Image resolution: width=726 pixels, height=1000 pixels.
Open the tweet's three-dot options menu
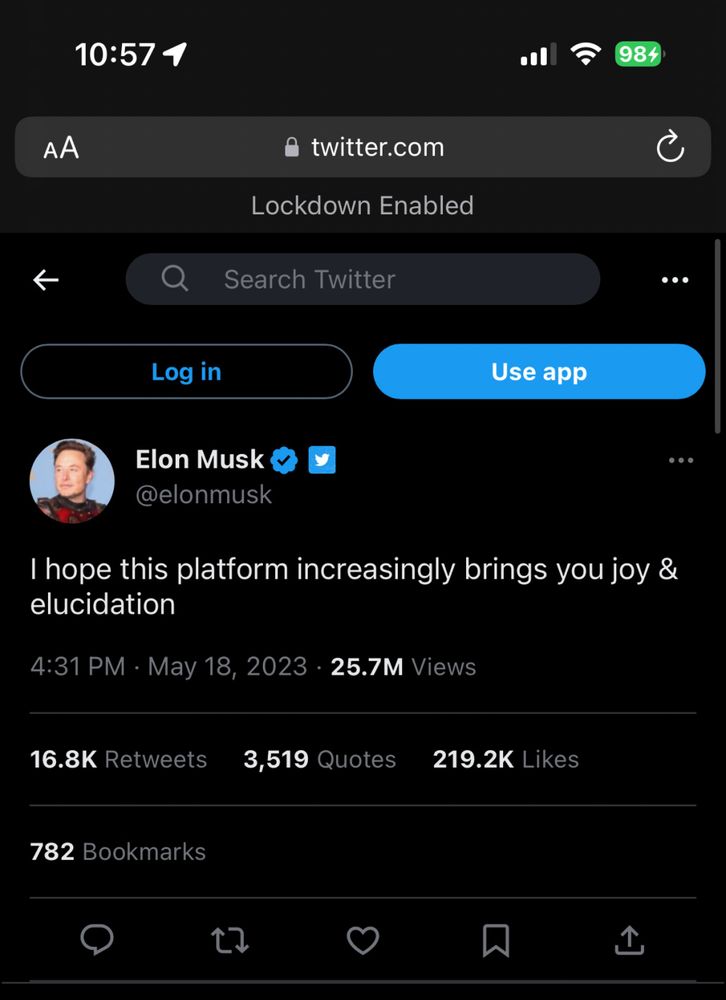click(x=680, y=460)
